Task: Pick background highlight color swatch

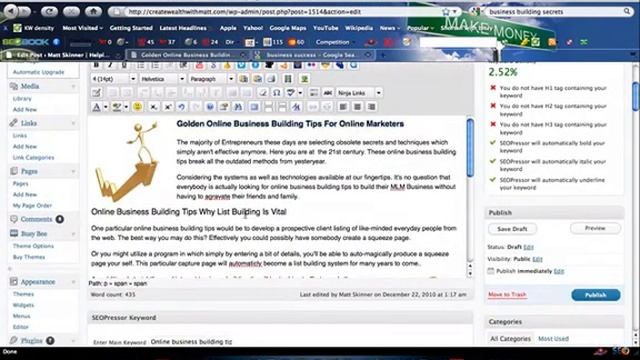Action: 117,107
